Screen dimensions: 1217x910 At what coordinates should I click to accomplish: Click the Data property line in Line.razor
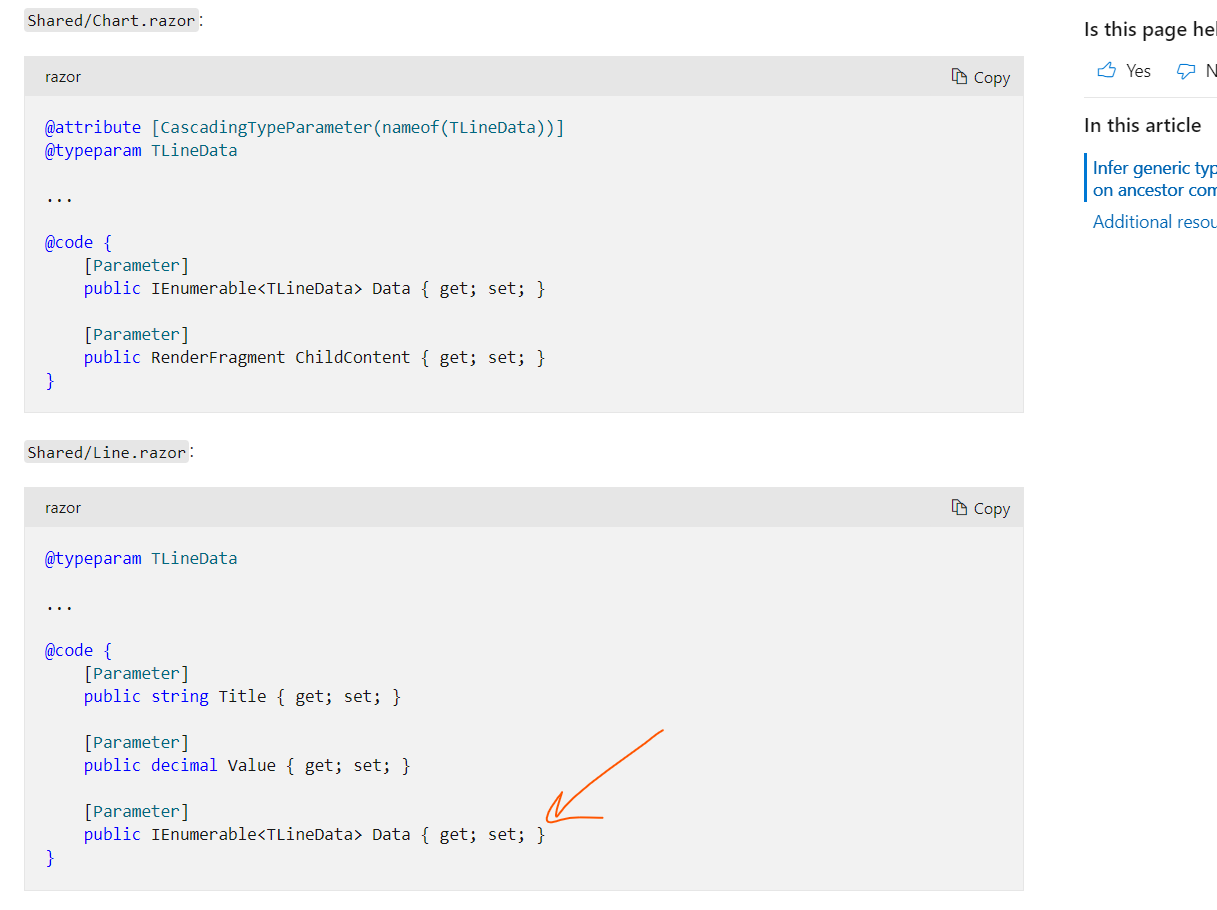(315, 834)
